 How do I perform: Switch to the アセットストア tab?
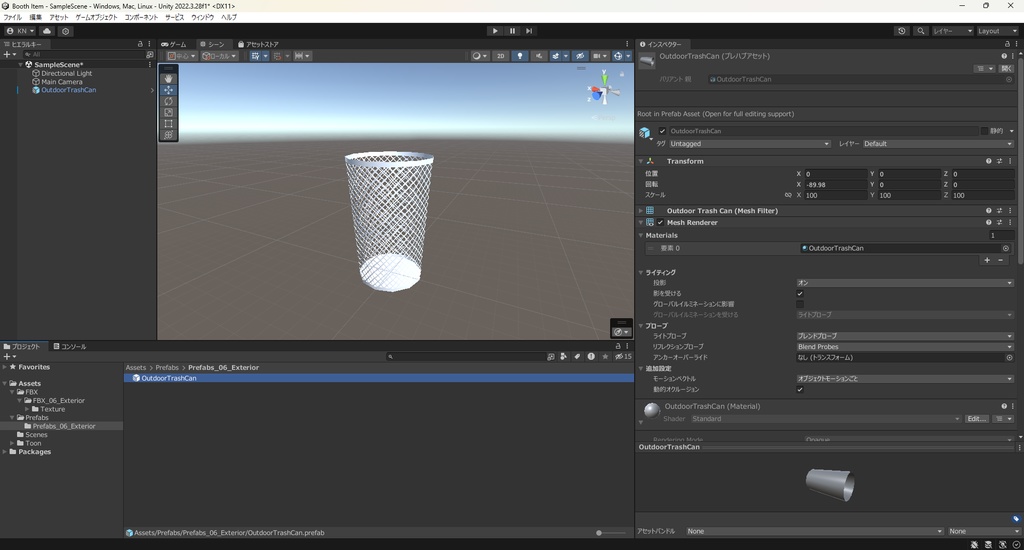[259, 44]
